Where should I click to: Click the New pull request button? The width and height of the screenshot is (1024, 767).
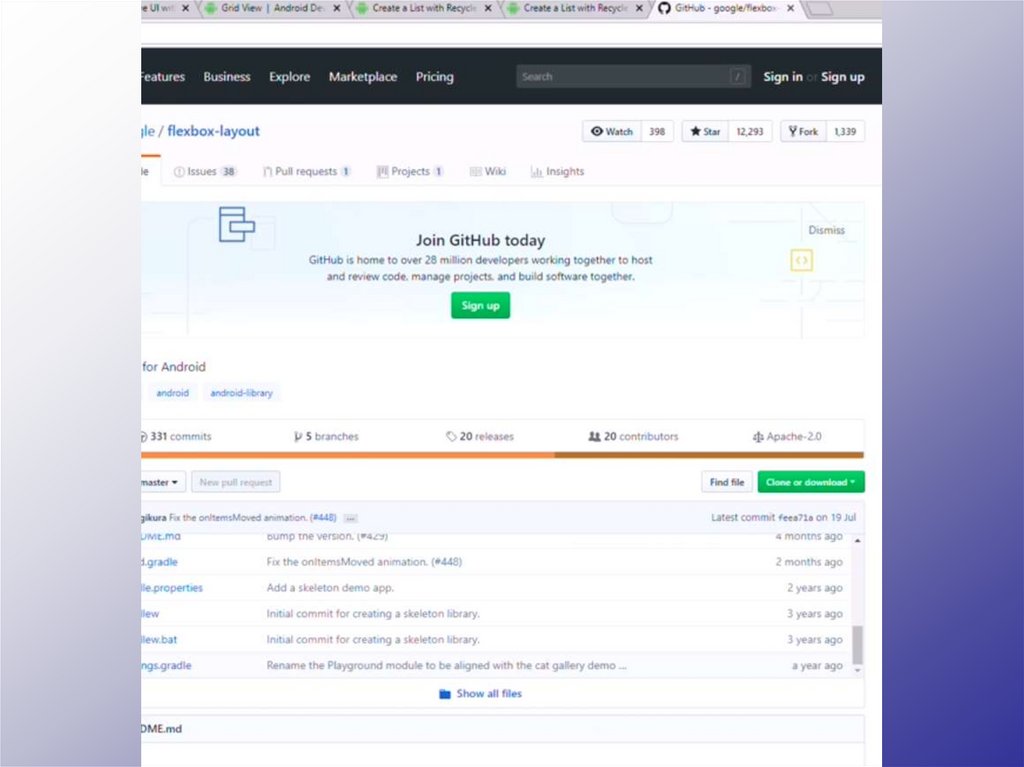pyautogui.click(x=236, y=482)
